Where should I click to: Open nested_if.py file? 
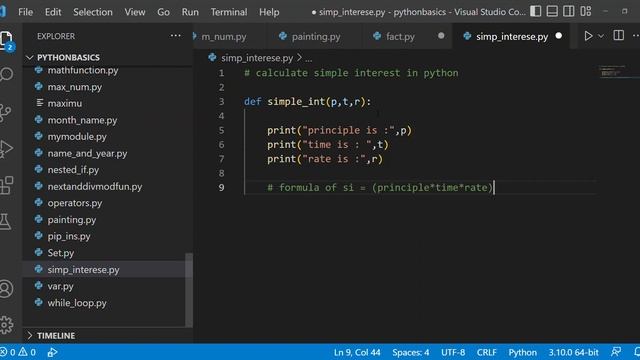(x=73, y=170)
